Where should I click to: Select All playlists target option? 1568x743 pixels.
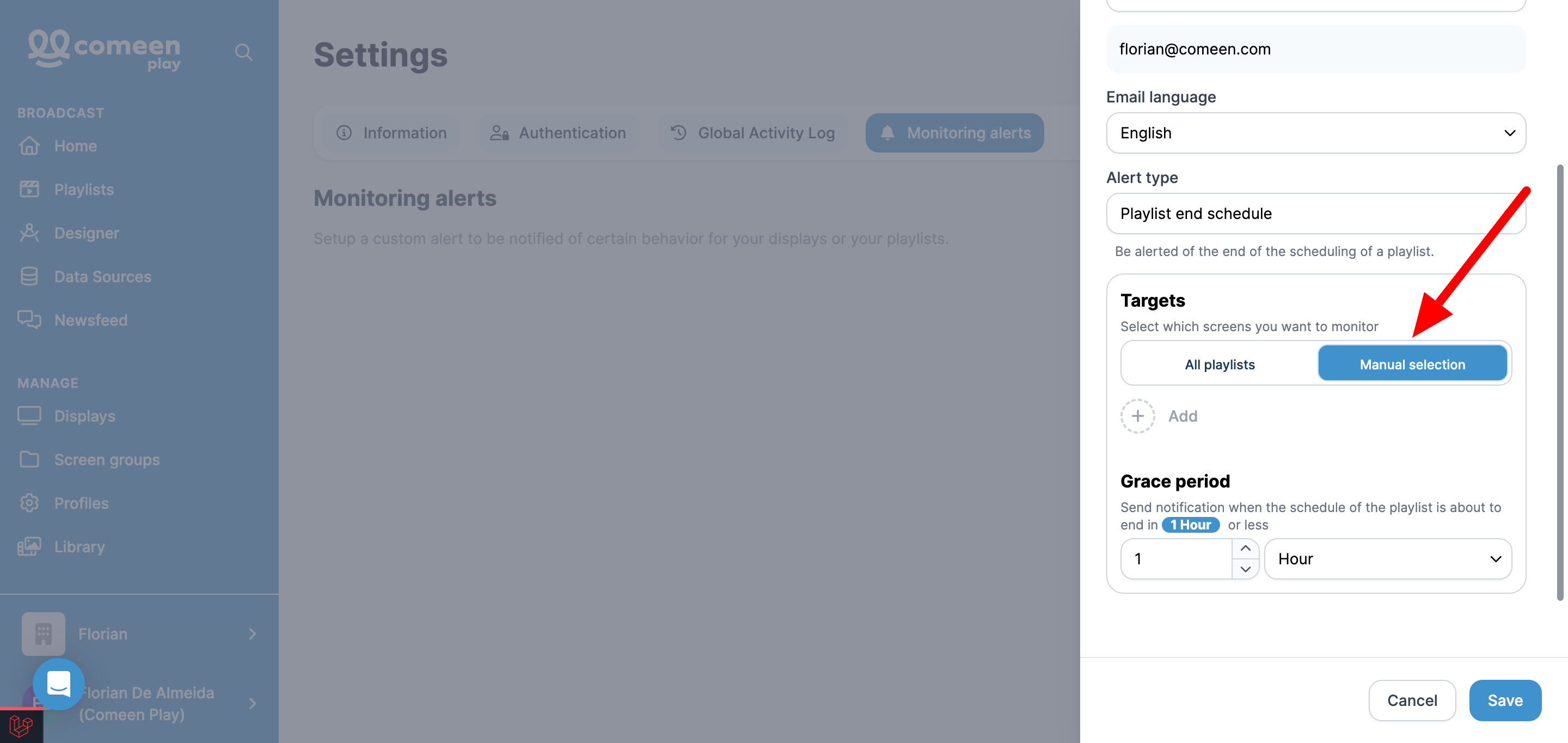[1219, 364]
